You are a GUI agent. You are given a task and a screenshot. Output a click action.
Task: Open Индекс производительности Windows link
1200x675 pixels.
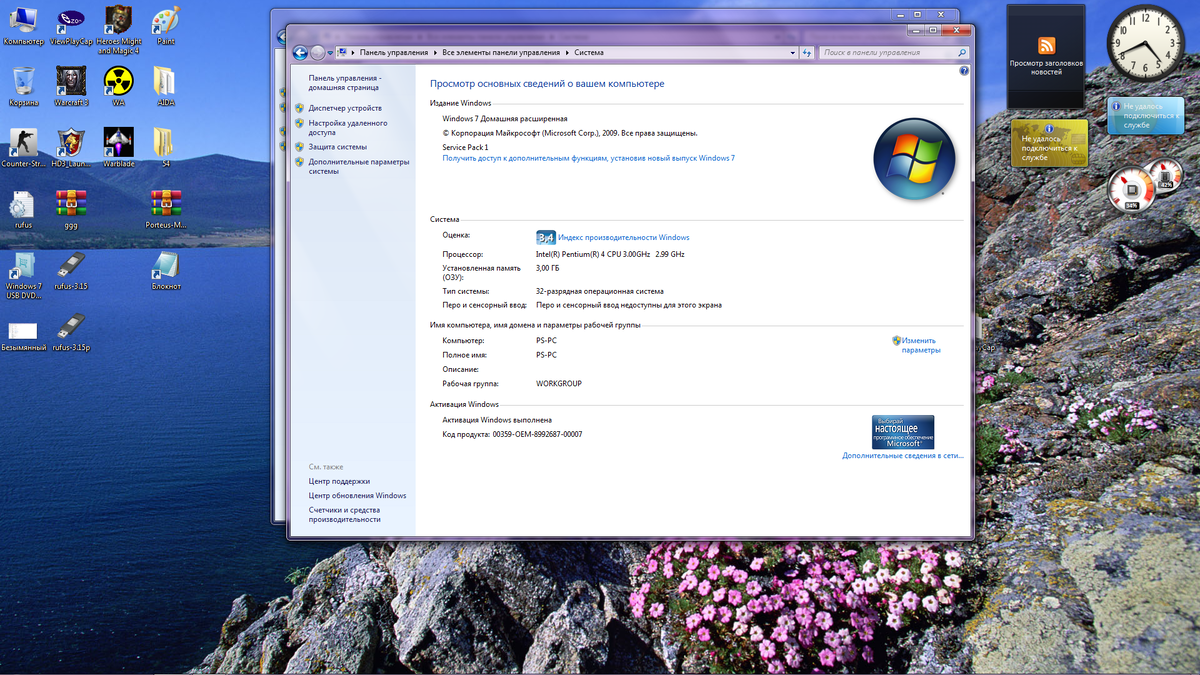point(624,237)
